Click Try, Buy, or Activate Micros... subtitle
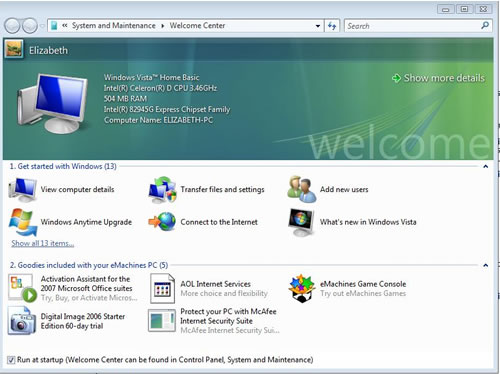 tap(89, 298)
